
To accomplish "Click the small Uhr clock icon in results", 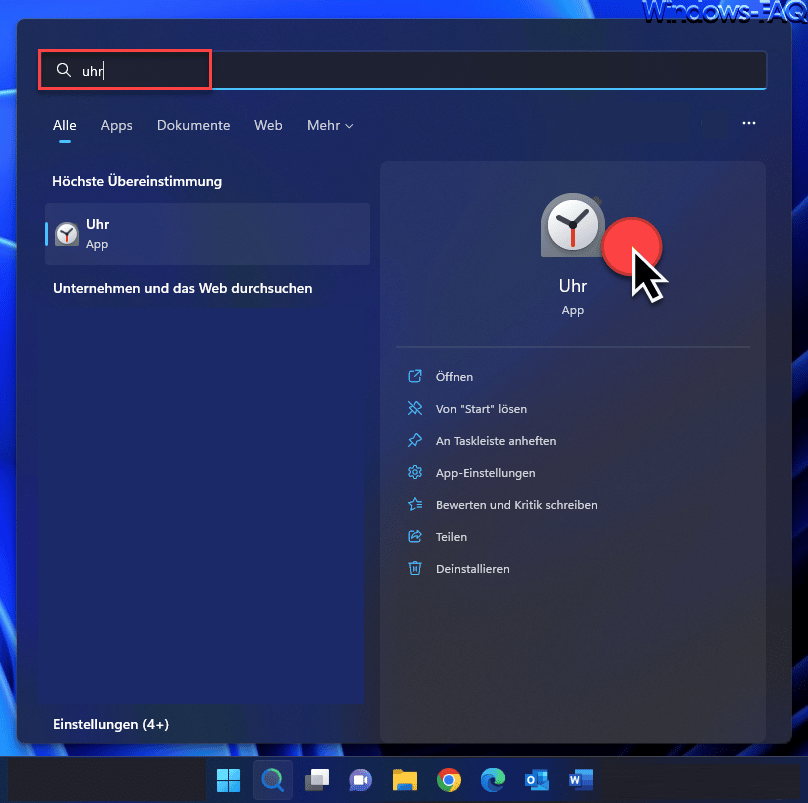I will pyautogui.click(x=67, y=235).
